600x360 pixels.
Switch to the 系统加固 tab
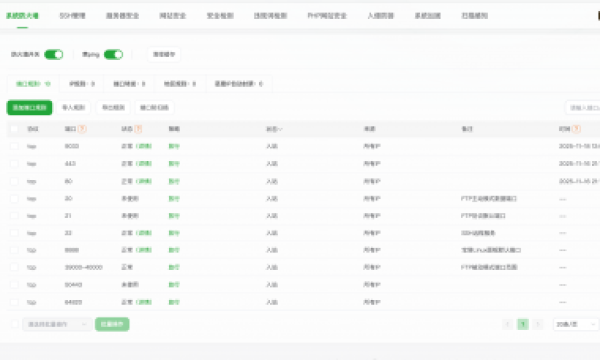[427, 16]
